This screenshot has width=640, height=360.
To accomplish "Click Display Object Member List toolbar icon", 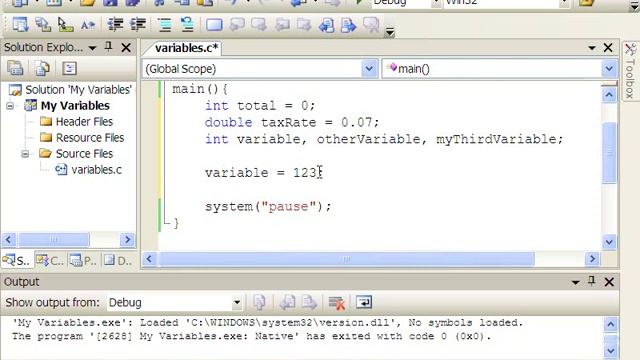I will tap(20, 24).
